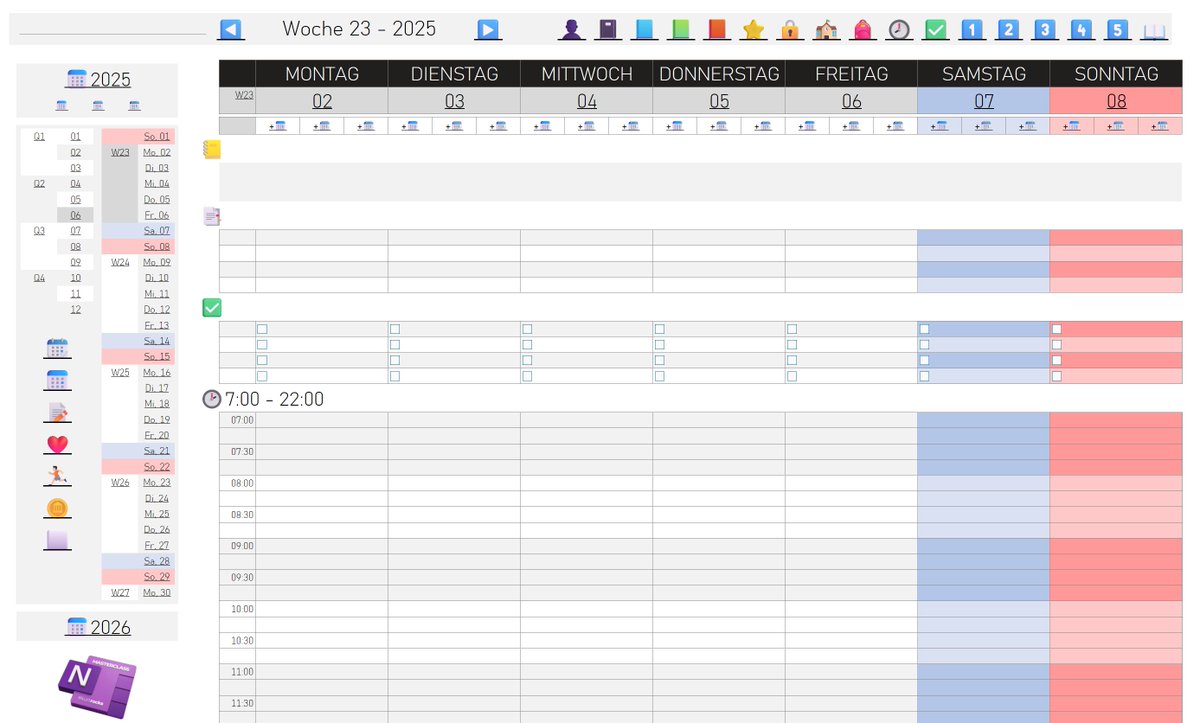Screen dimensions: 1200x723
Task: Tick the third task checkbox under Donnerstag
Action: click(x=660, y=360)
